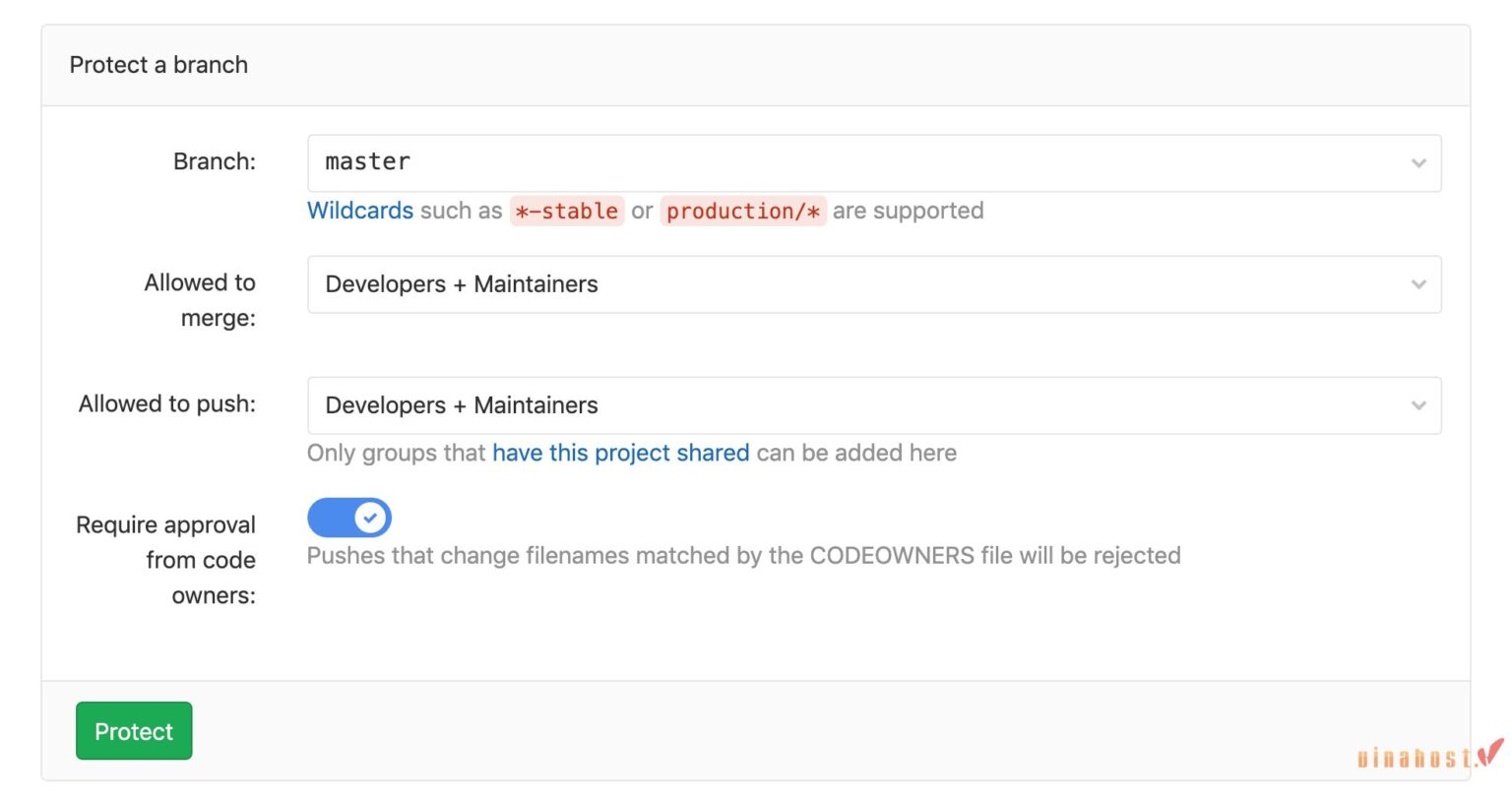
Task: Select the production/* wildcard example badge
Action: [x=743, y=212]
